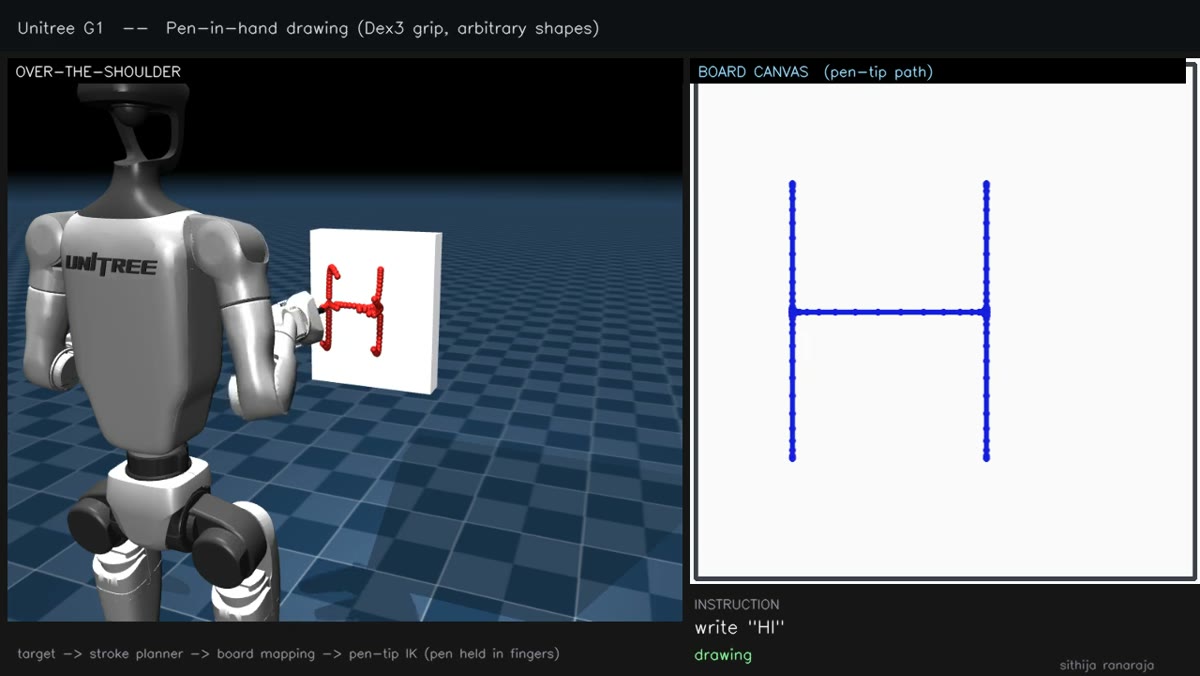Select the "OVER-THE-SHOULDER" view label
Image resolution: width=1200 pixels, height=676 pixels.
point(98,72)
